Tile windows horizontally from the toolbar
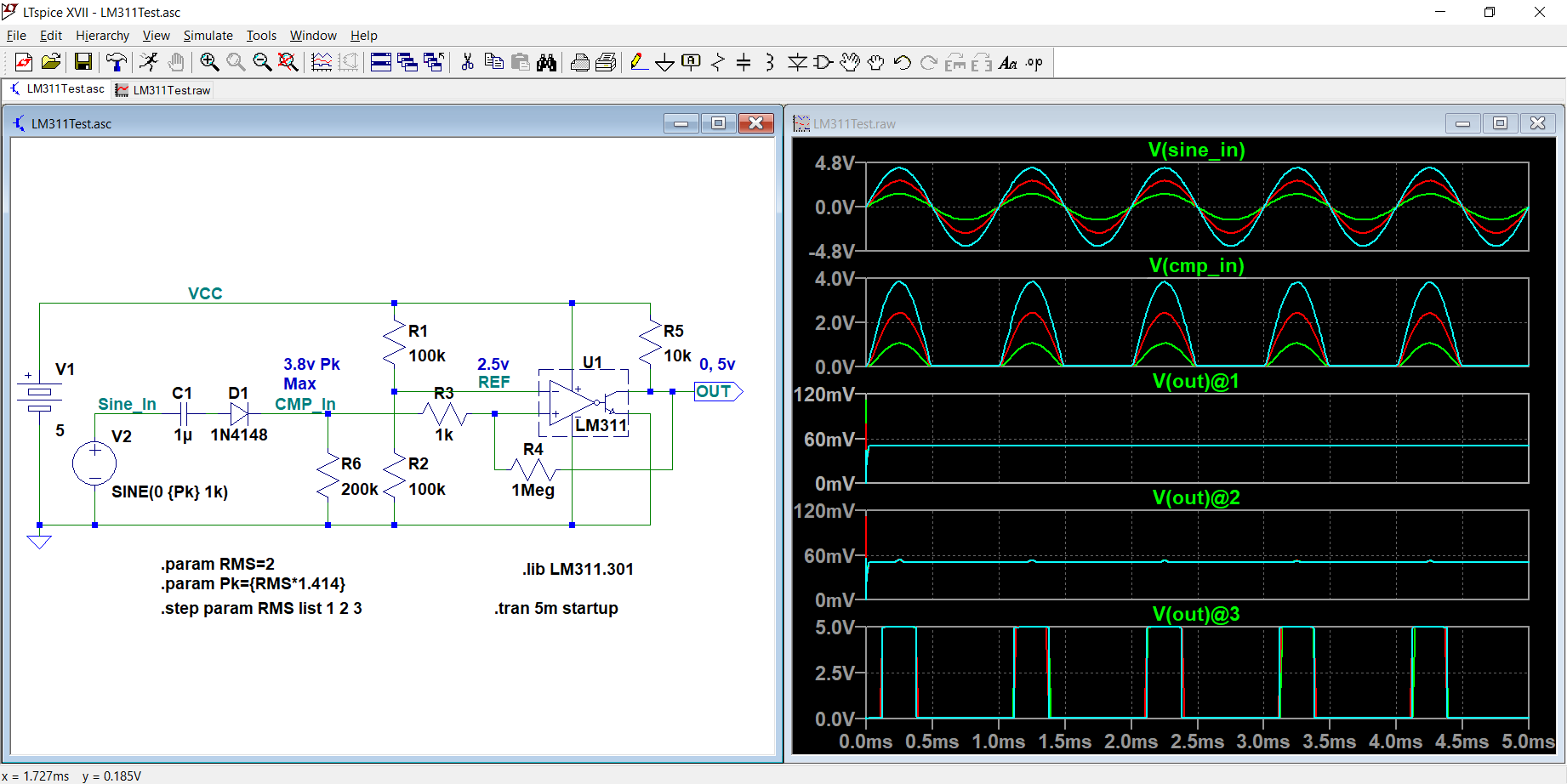The image size is (1567, 784). [x=381, y=62]
